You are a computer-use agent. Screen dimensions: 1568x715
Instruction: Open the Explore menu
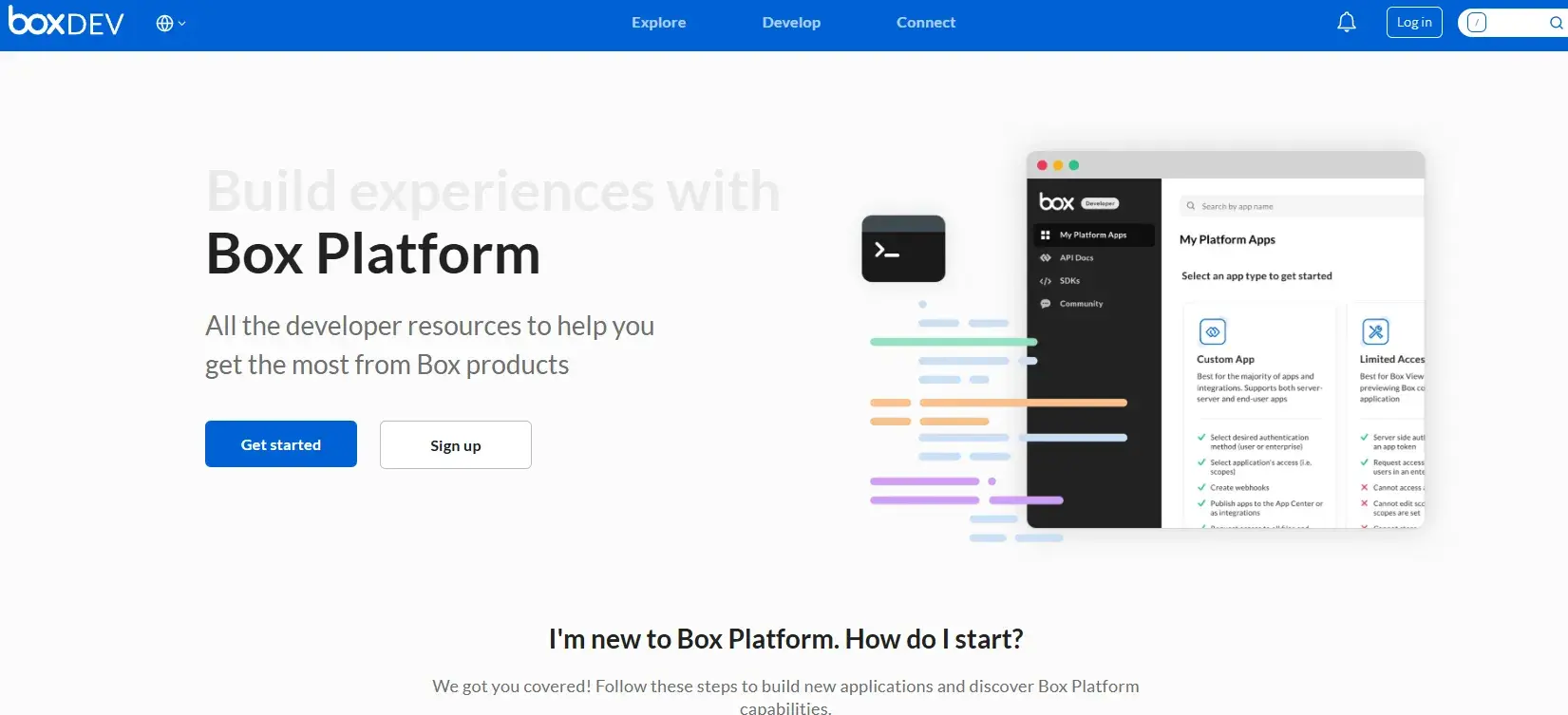658,23
